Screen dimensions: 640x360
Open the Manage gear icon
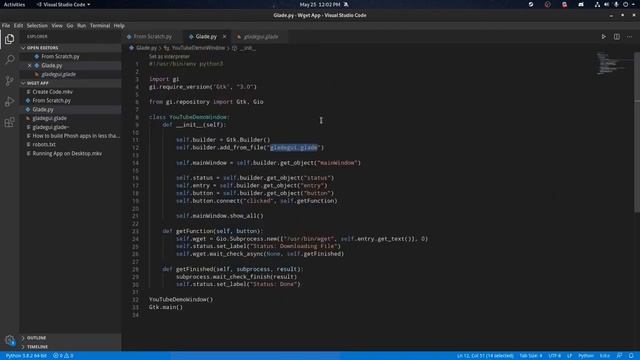pos(9,340)
